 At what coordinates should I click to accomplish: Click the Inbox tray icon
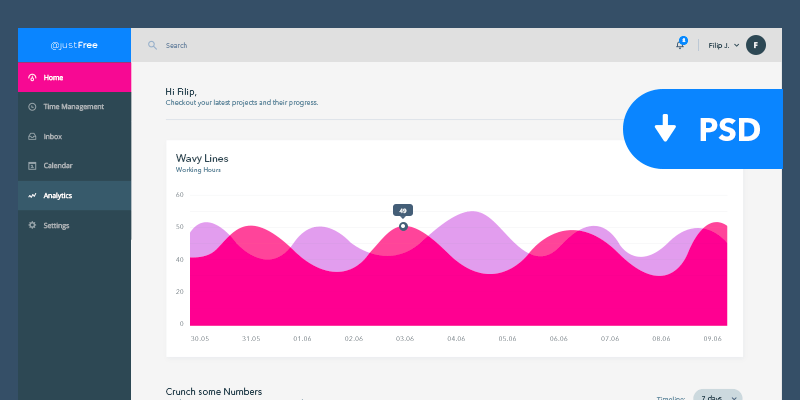click(x=32, y=137)
